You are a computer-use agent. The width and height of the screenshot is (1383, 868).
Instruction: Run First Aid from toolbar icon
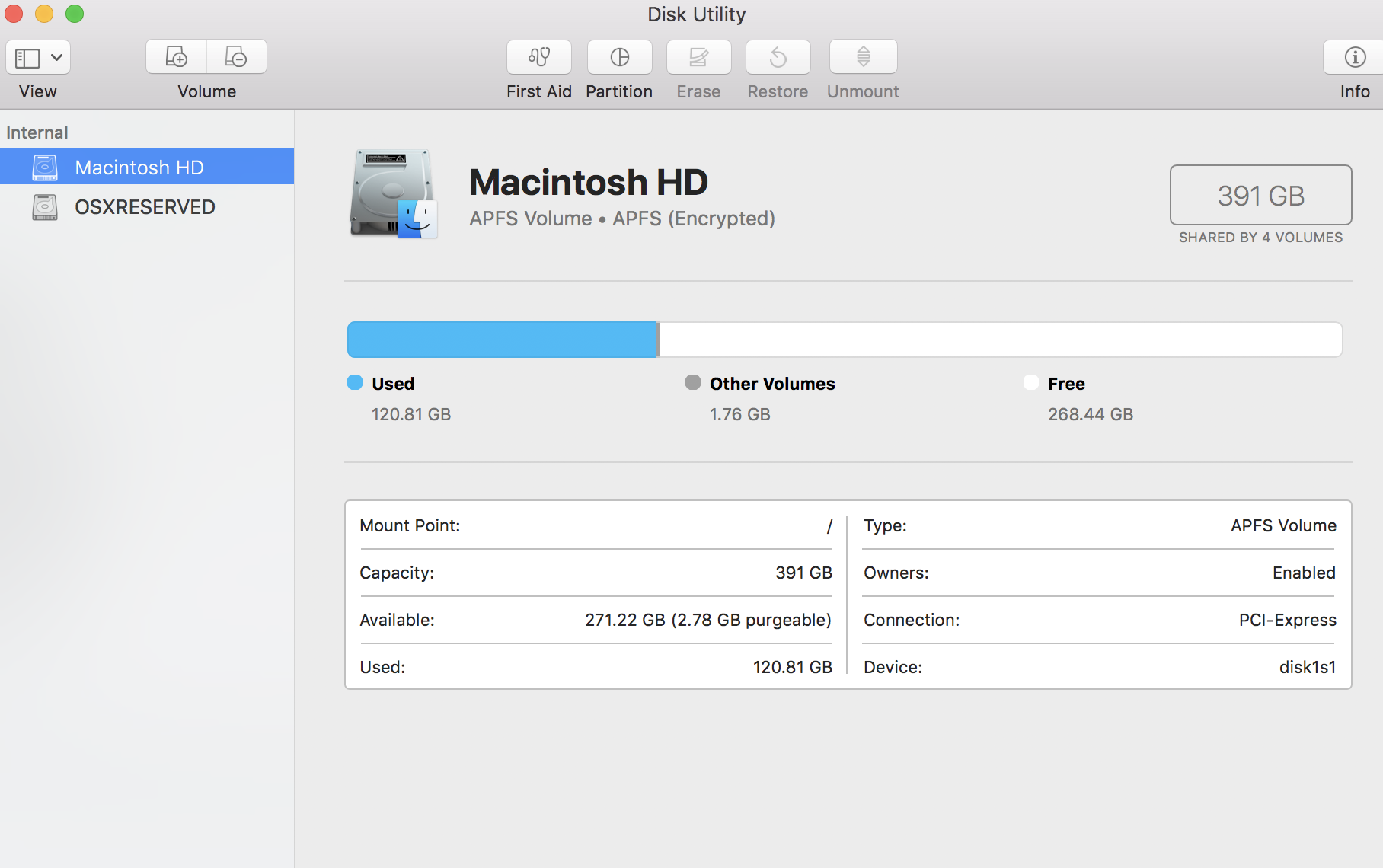(x=539, y=57)
